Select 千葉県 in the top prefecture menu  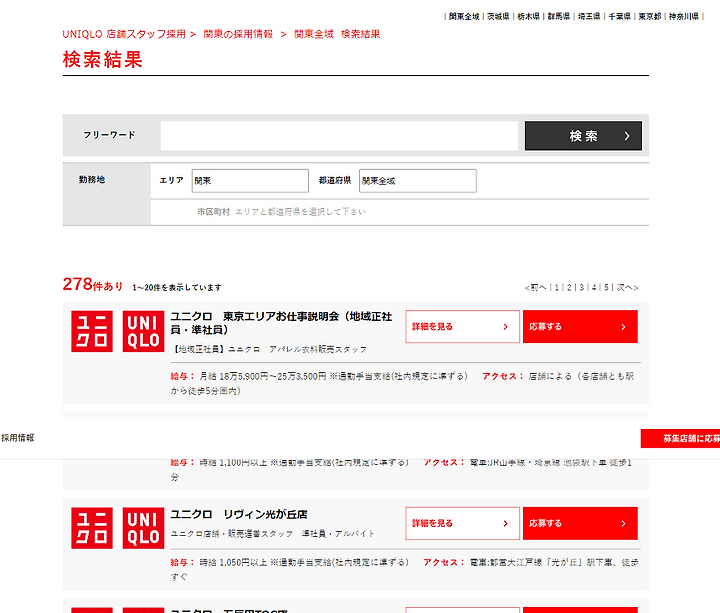tap(619, 17)
